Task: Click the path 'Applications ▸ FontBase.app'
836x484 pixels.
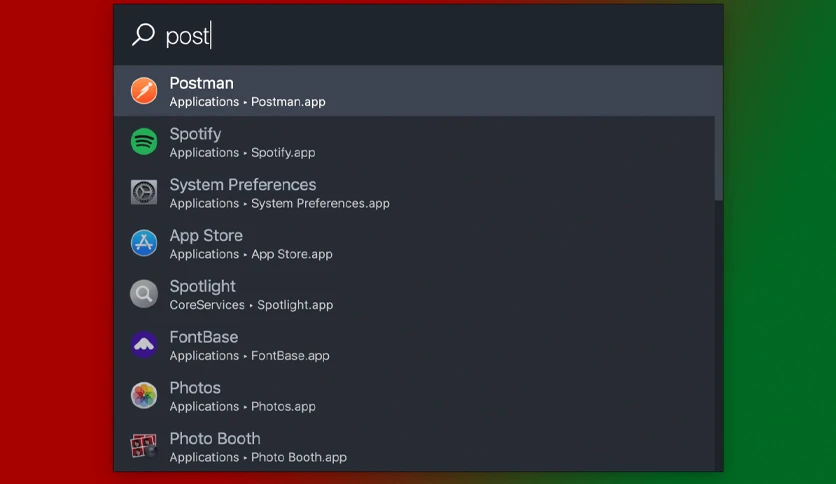Action: pyautogui.click(x=250, y=356)
